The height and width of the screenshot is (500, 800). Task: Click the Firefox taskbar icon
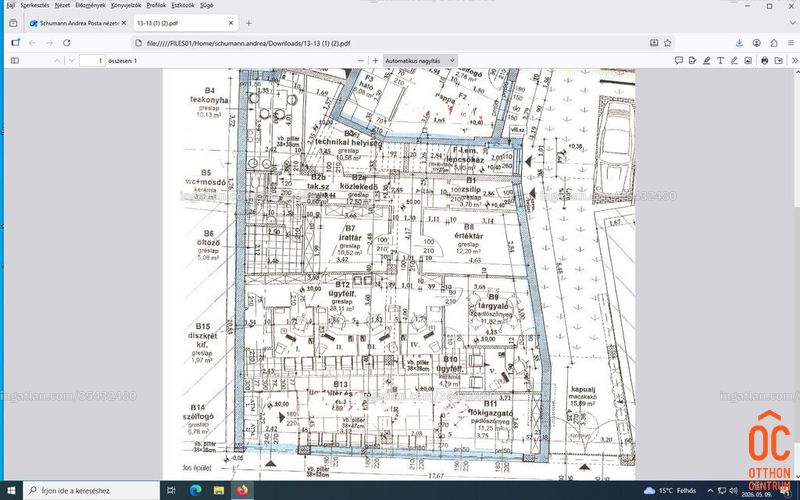243,491
